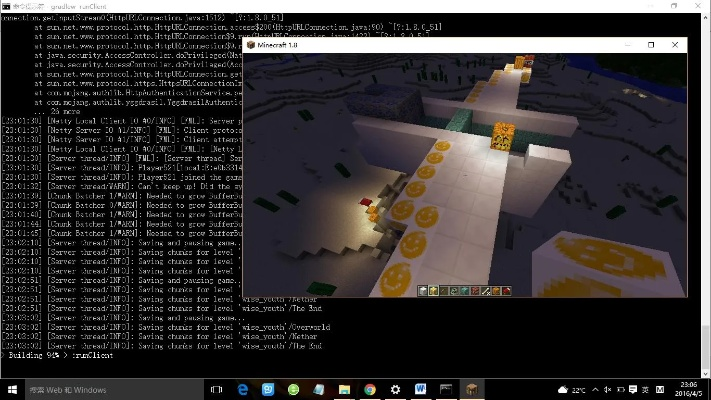
Task: Switch to Microsoft Word on the taskbar
Action: [421, 389]
